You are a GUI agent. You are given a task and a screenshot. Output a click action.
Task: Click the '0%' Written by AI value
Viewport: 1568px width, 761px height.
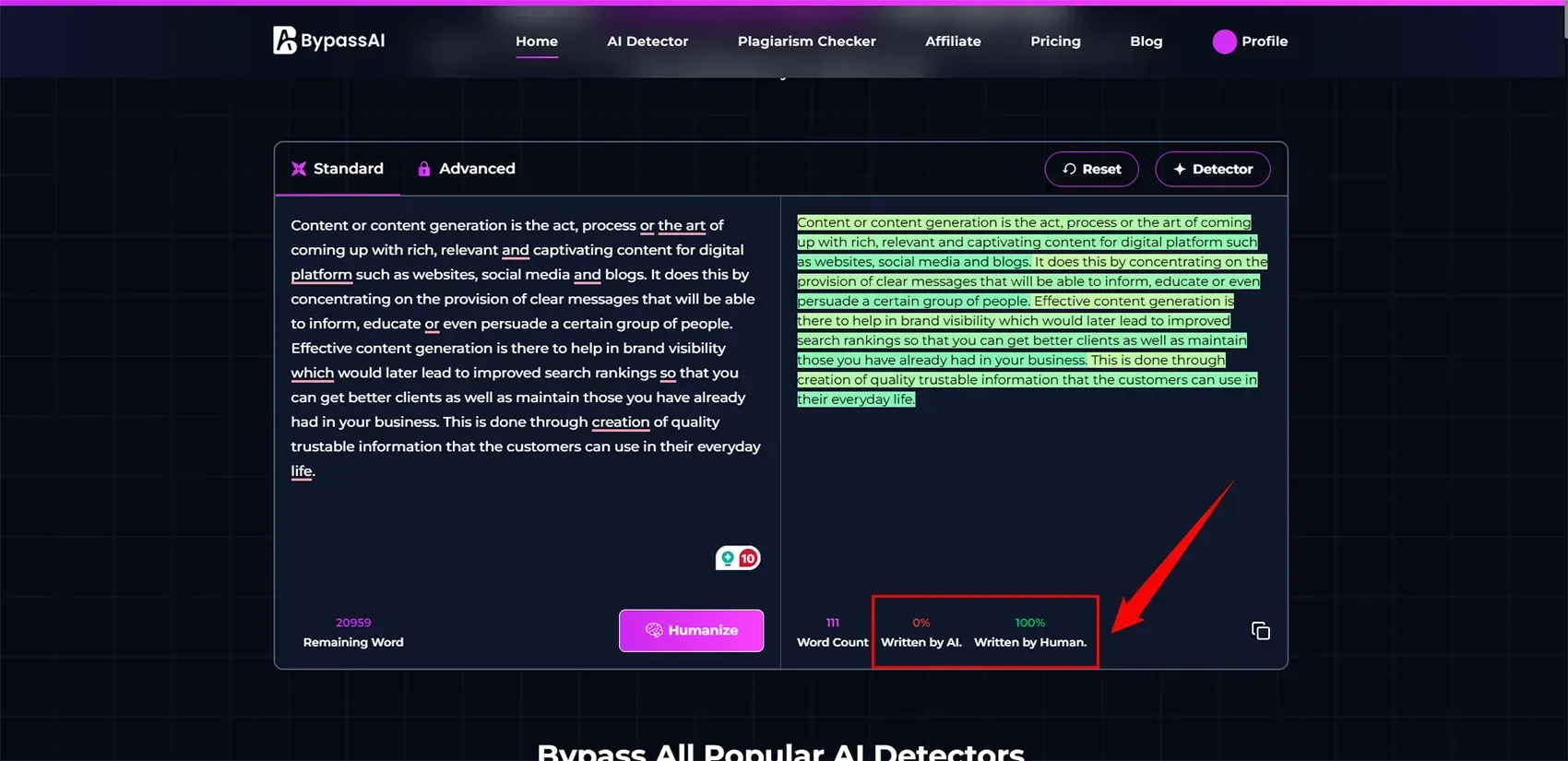point(921,623)
